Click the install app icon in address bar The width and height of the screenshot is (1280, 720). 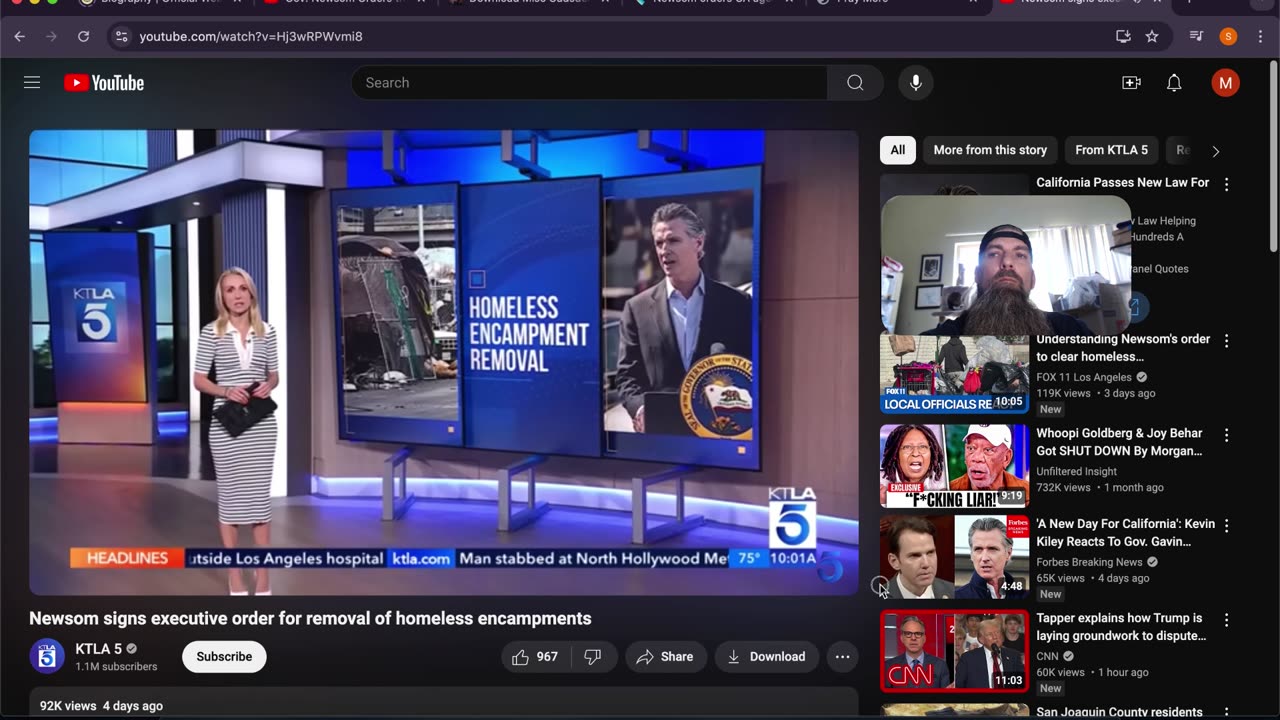[x=1123, y=36]
